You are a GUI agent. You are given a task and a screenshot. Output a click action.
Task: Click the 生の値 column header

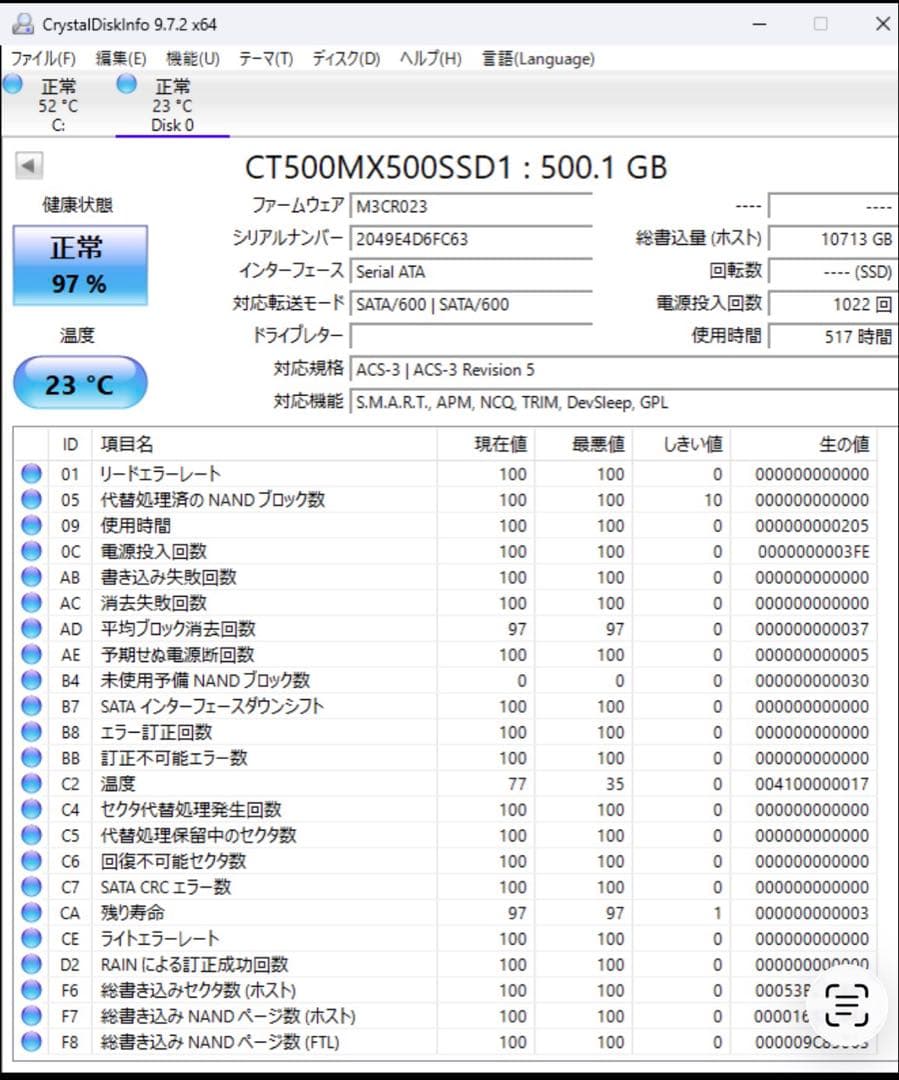[803, 444]
